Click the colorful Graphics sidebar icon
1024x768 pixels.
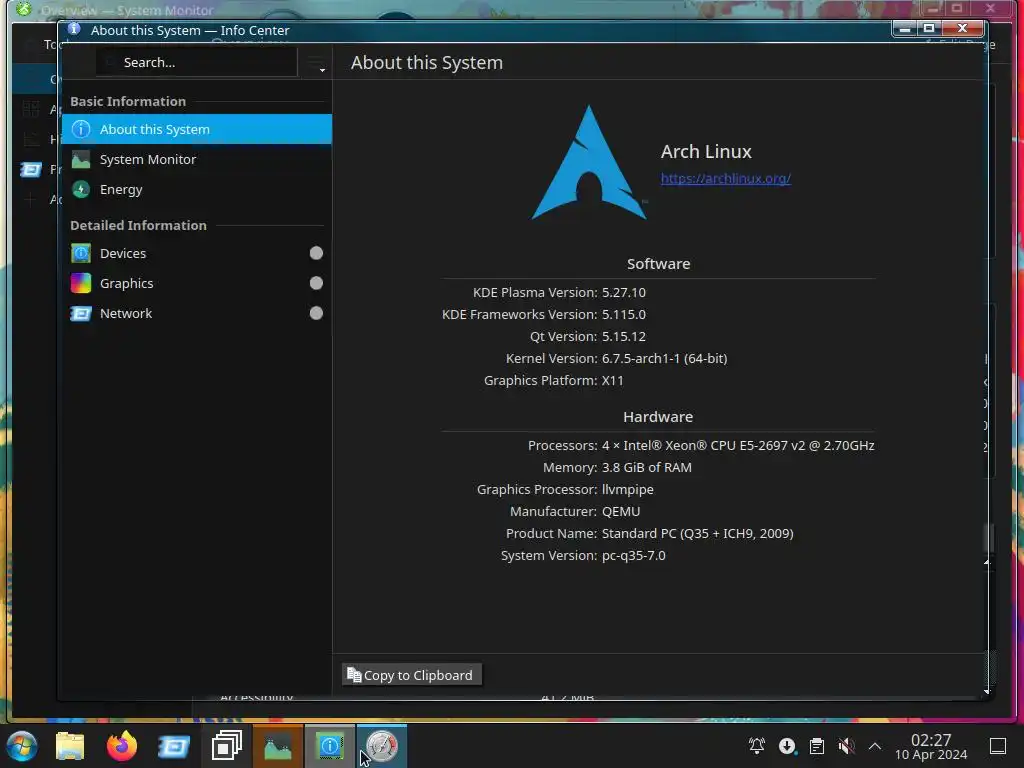(x=81, y=283)
